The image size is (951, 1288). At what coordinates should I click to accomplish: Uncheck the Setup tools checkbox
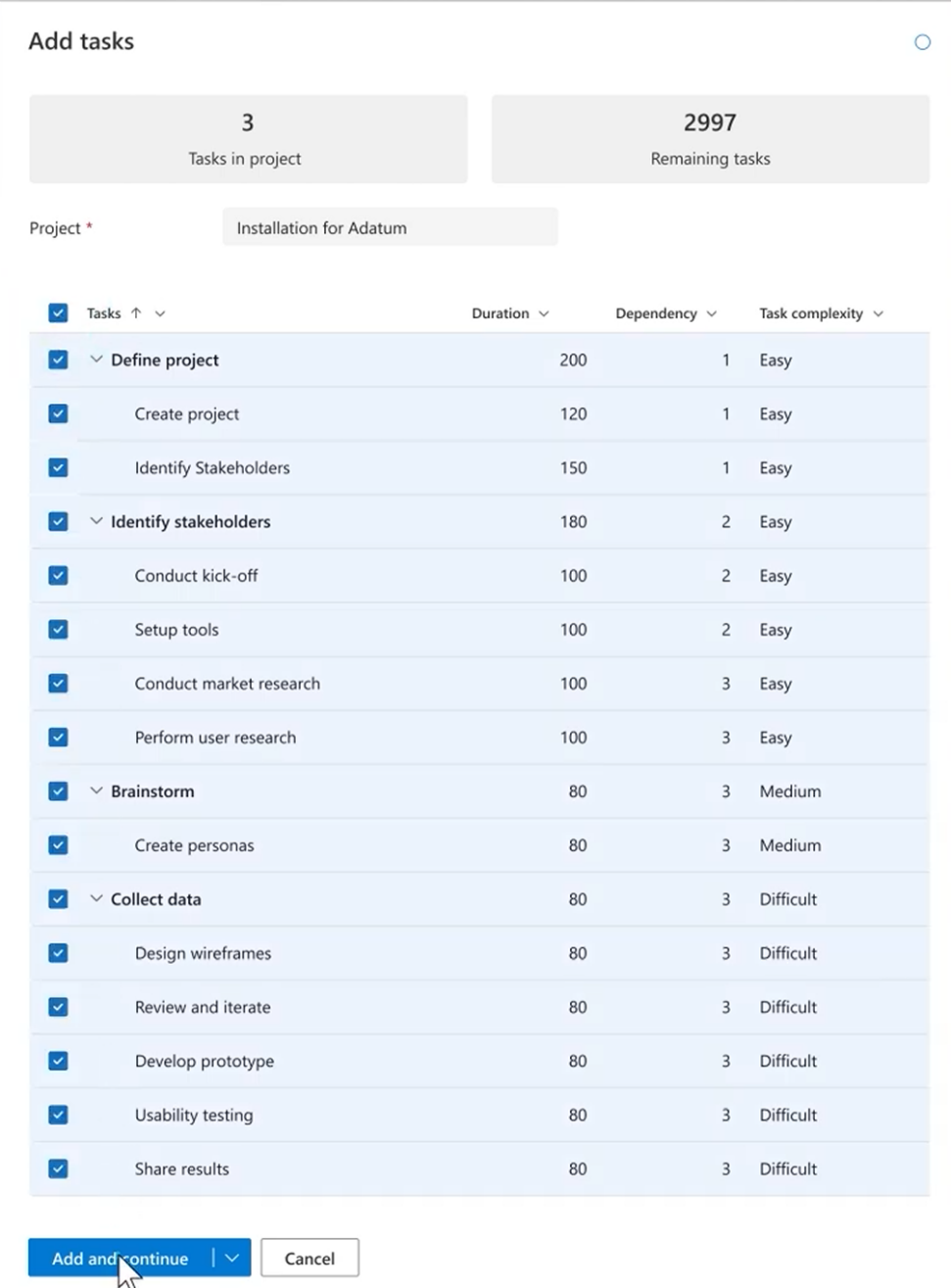[58, 630]
